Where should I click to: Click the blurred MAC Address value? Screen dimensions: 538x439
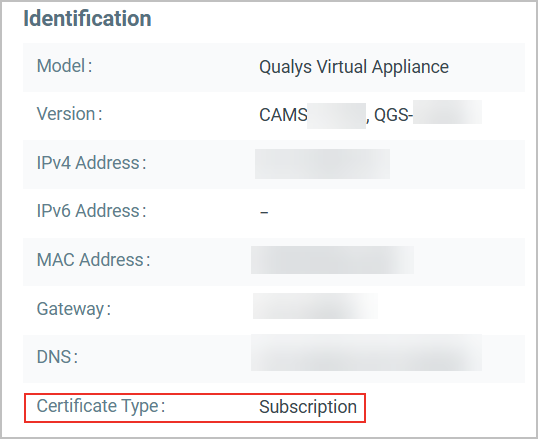332,260
